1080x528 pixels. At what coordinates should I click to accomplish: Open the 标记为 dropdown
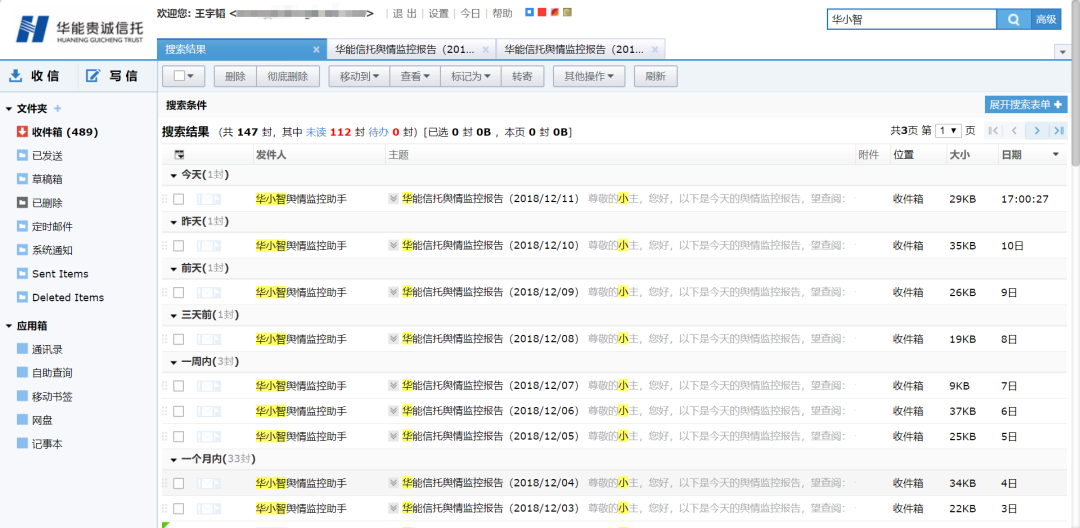click(x=470, y=76)
